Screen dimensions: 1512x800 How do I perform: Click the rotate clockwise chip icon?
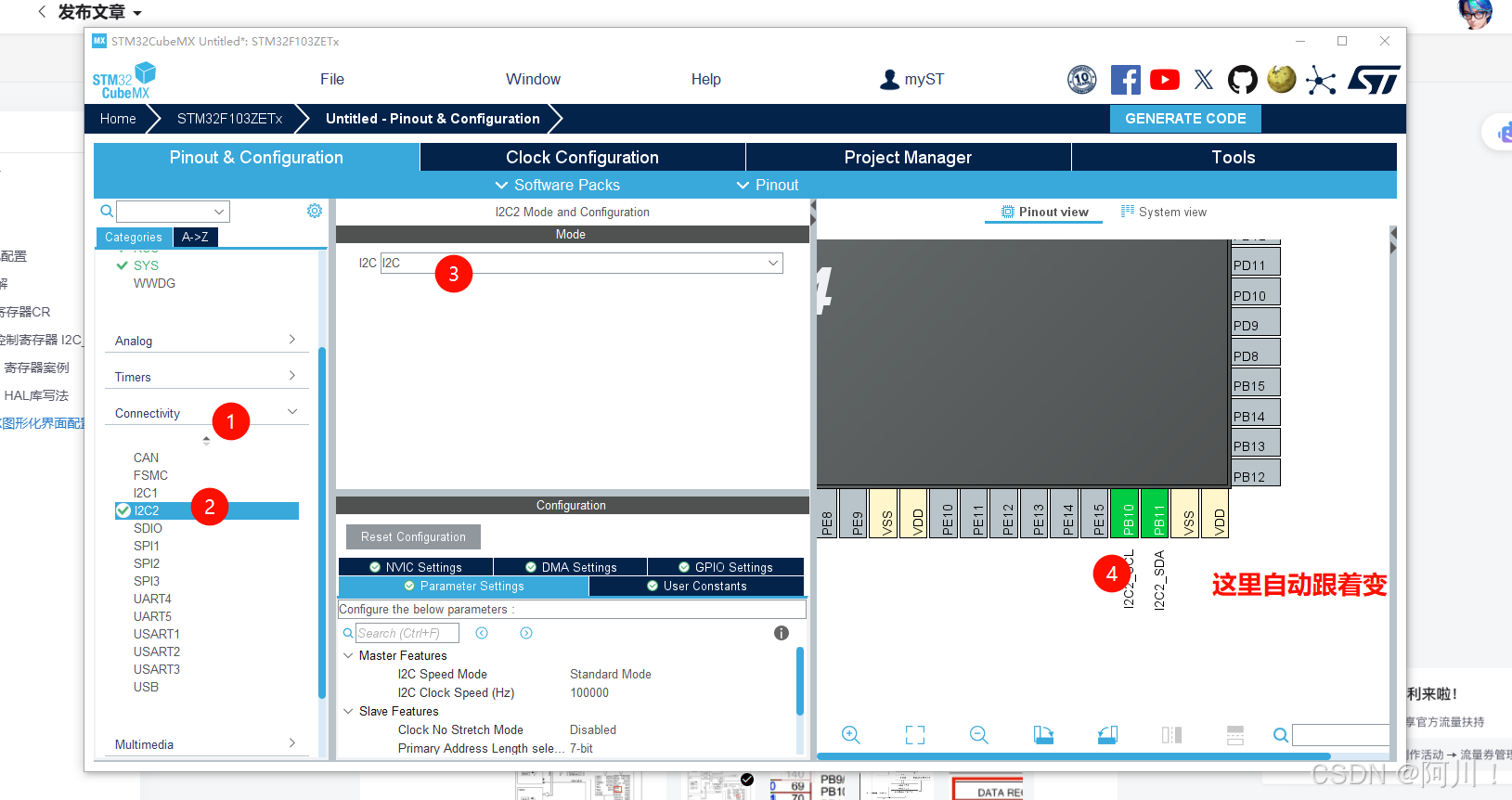[1043, 735]
